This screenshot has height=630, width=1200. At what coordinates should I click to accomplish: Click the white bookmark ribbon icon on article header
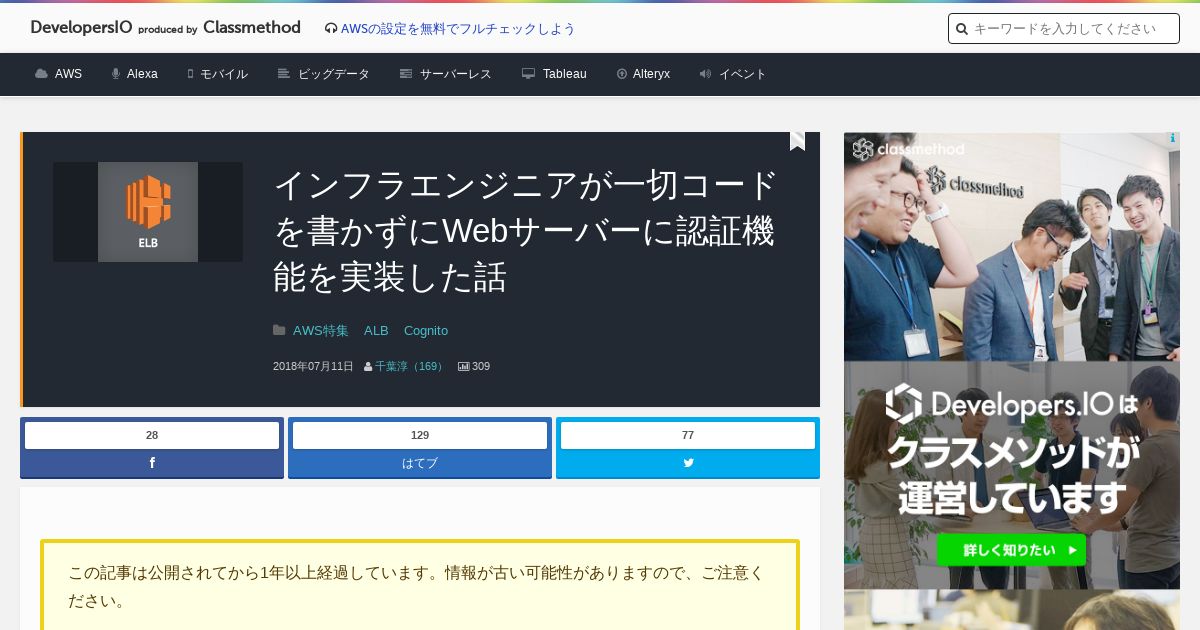point(797,141)
